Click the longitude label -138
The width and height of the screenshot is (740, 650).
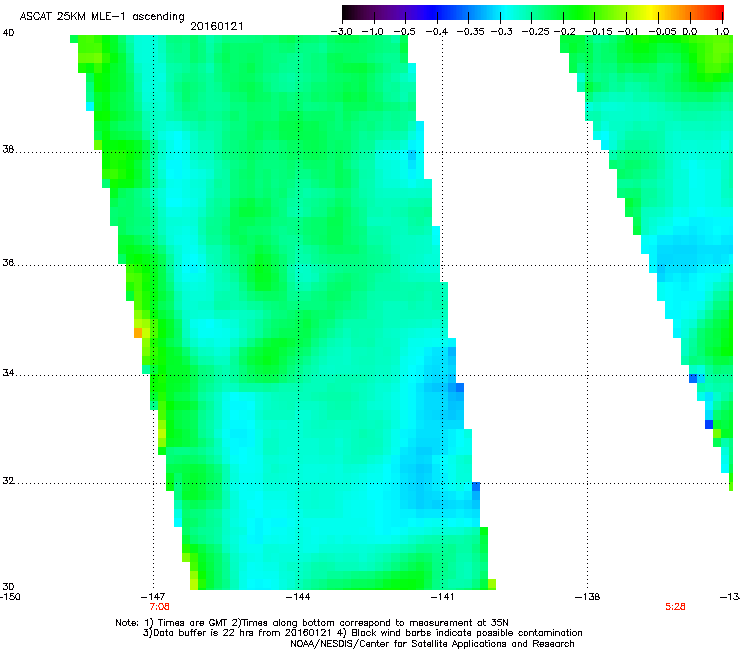coord(588,597)
